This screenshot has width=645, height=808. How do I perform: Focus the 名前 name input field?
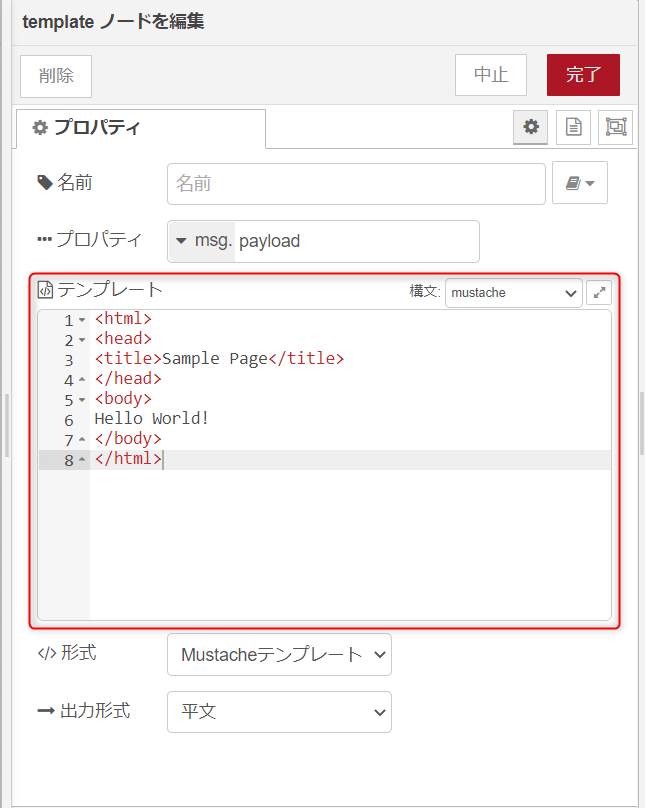[x=356, y=184]
